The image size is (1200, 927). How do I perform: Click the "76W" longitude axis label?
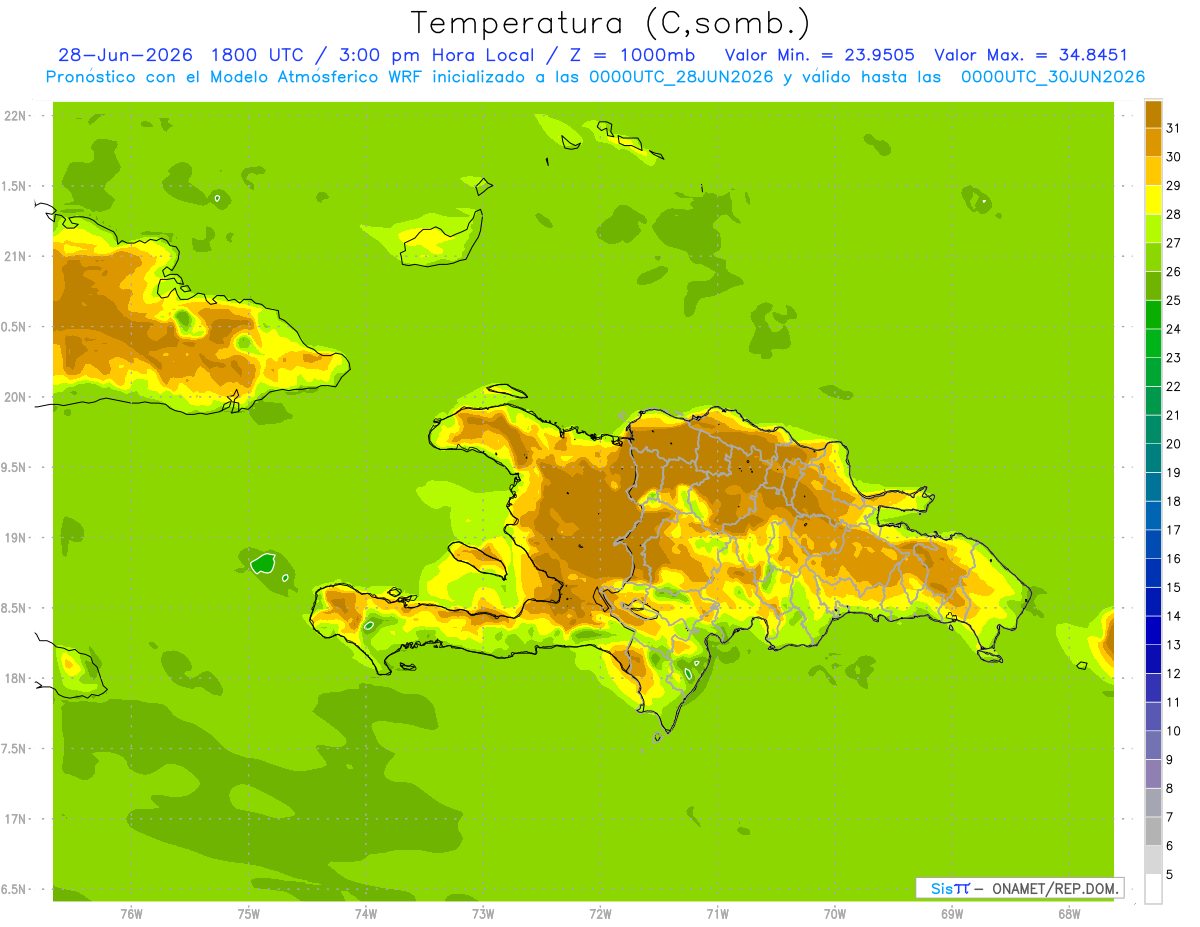(131, 914)
